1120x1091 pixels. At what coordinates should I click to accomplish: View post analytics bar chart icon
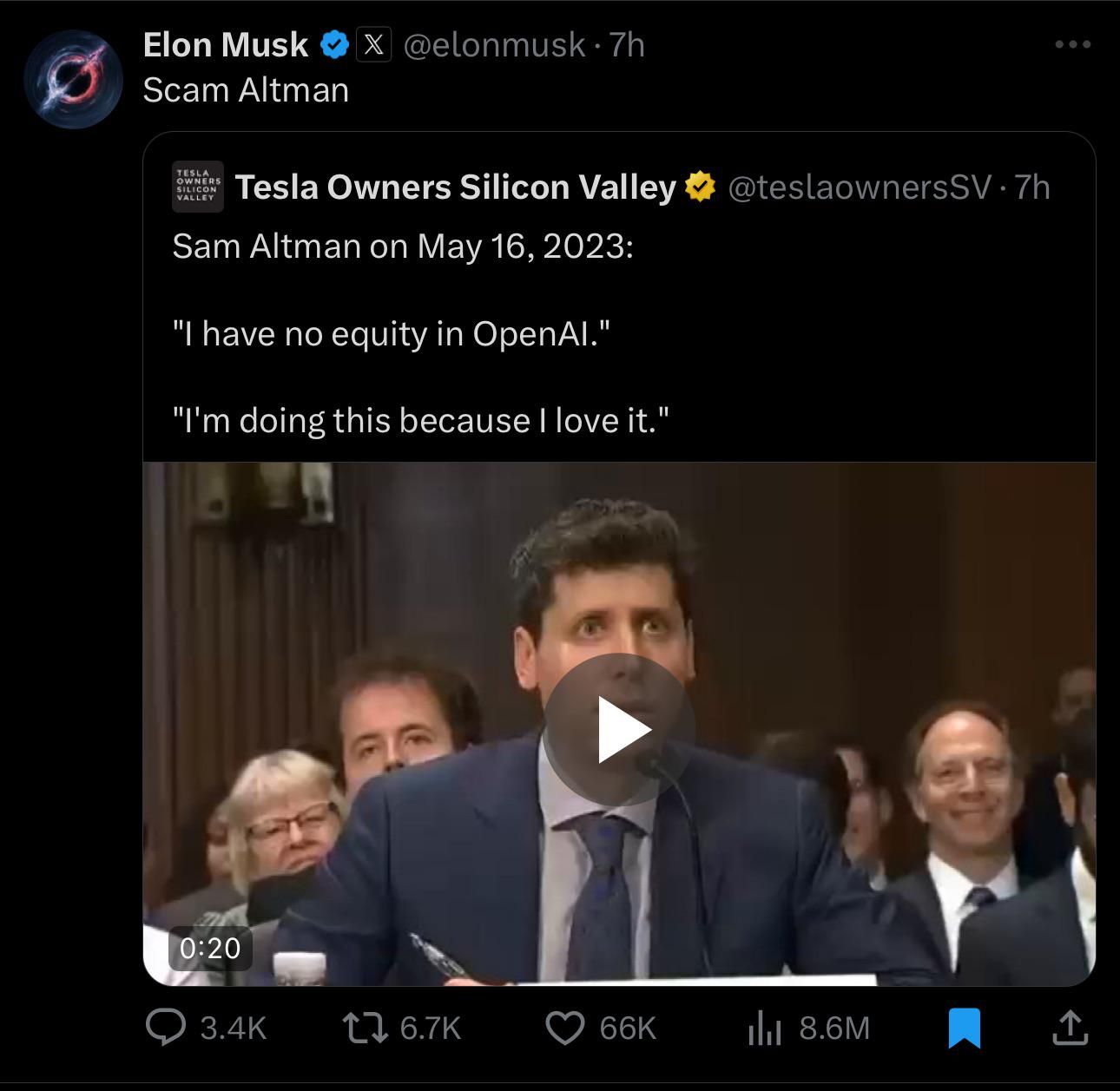(764, 1029)
